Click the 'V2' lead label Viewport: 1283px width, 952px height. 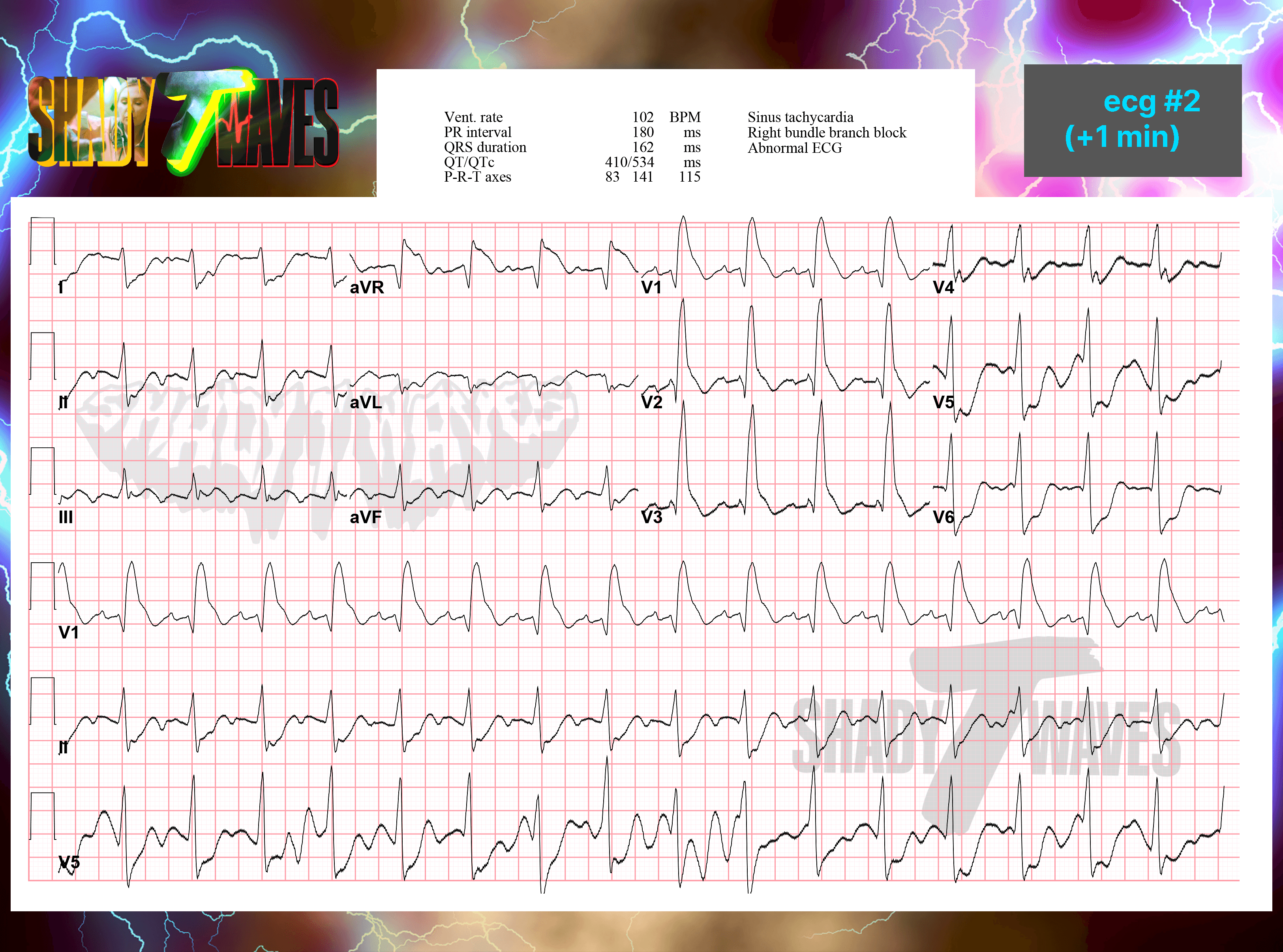pos(652,402)
